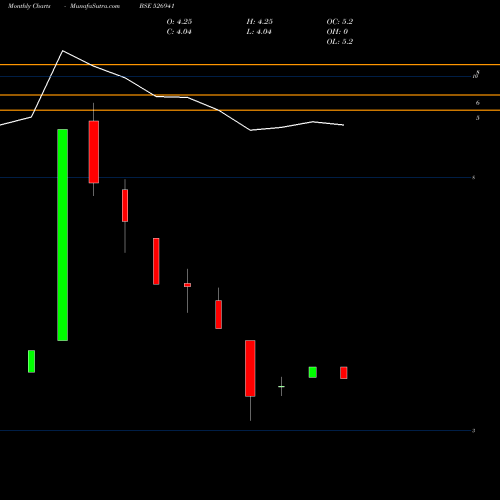Click the 'OL: 5.2' value
500x500 pixels.
(340, 42)
